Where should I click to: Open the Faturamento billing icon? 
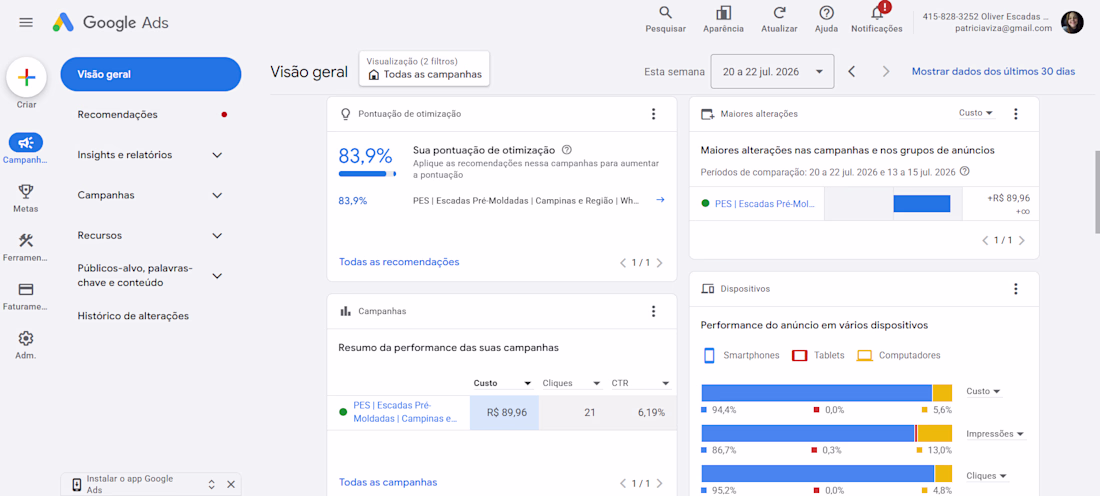pos(26,290)
